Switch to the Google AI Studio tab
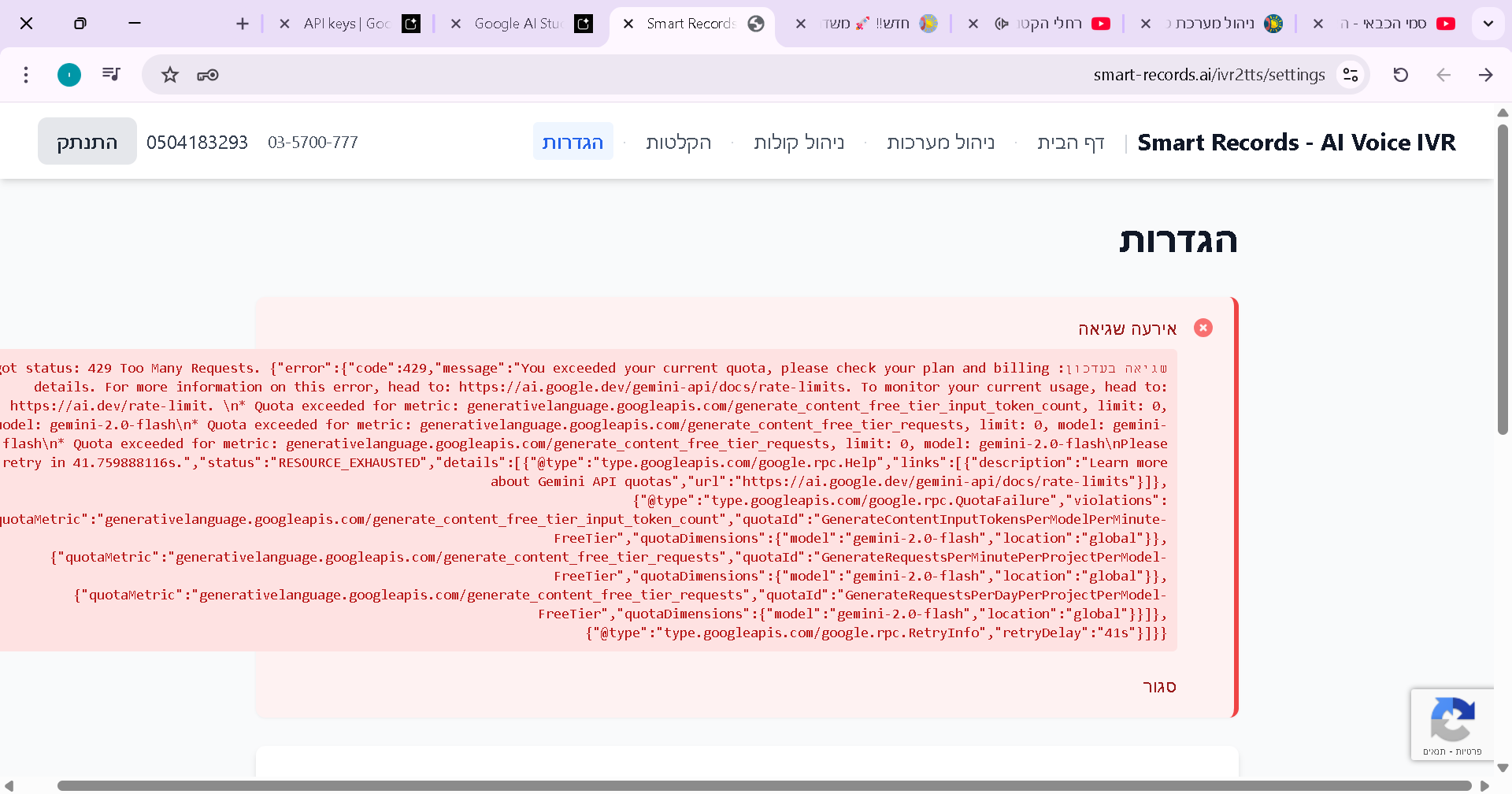This screenshot has width=1512, height=794. [518, 24]
